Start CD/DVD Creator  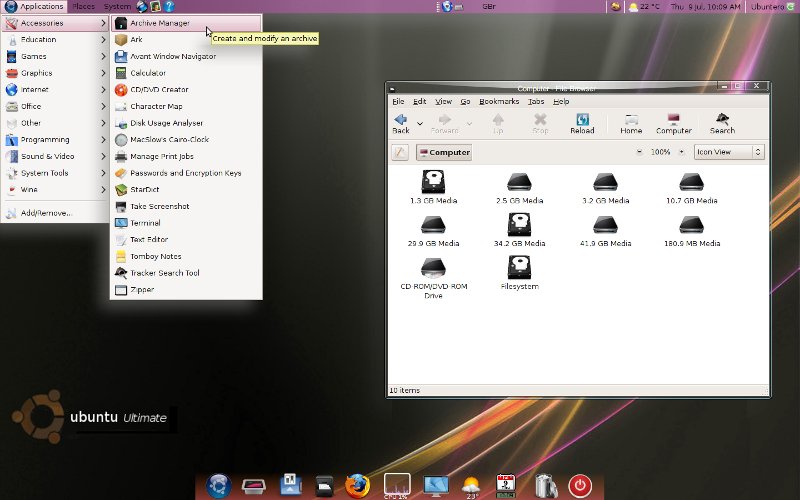tap(186, 89)
